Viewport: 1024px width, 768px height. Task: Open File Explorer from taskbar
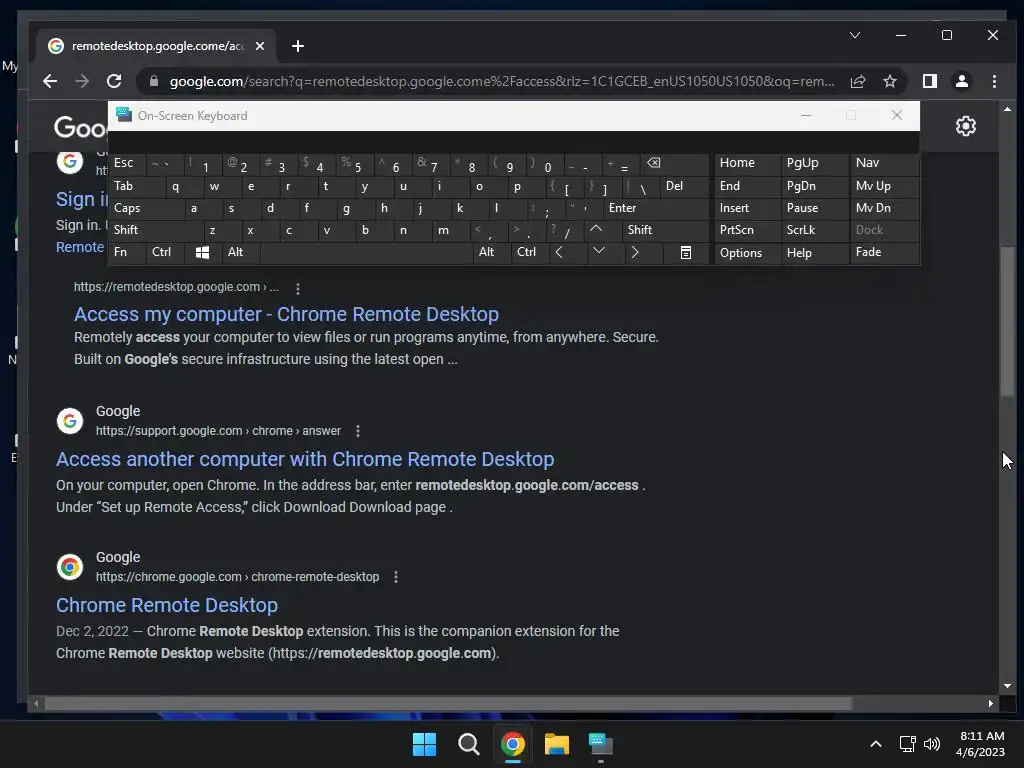pos(557,744)
